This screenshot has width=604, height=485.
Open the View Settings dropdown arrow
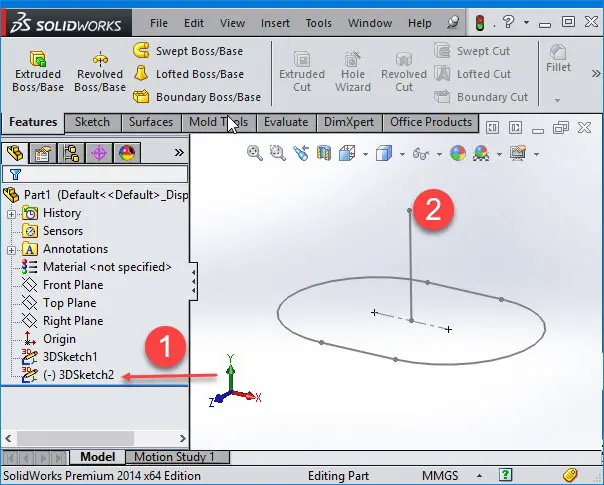pos(536,154)
